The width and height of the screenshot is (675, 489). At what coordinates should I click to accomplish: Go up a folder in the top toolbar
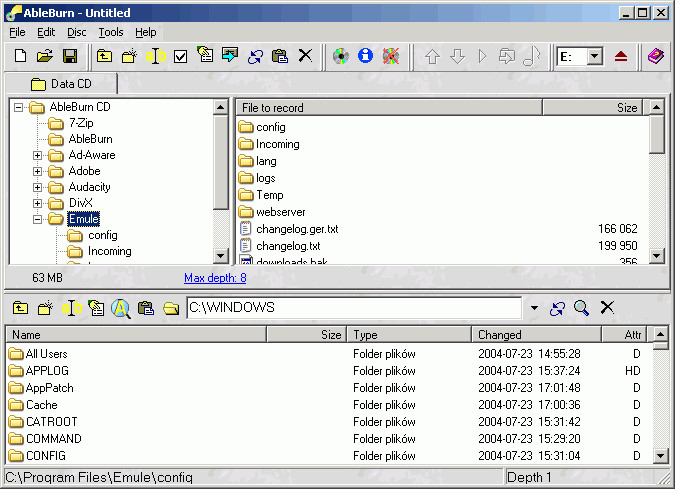coord(104,56)
